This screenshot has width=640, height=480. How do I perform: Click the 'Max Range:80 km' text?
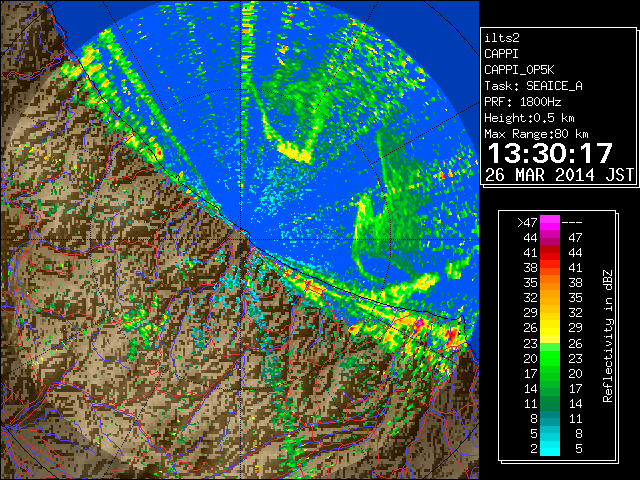pyautogui.click(x=536, y=134)
